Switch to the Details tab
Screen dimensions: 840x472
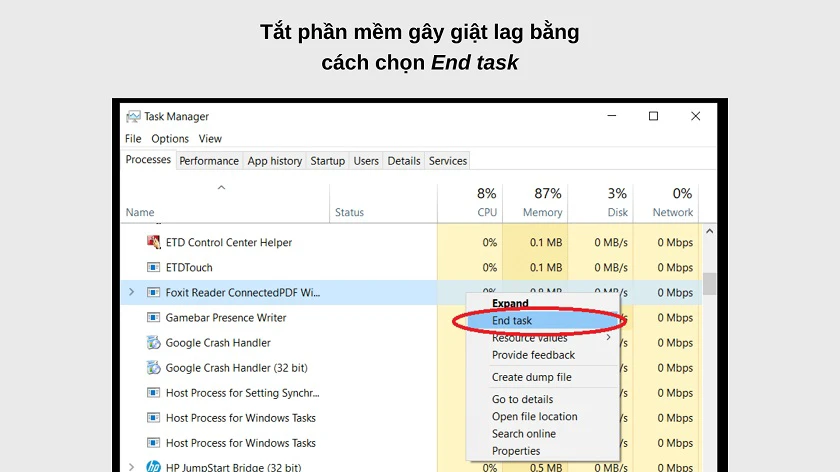point(404,161)
